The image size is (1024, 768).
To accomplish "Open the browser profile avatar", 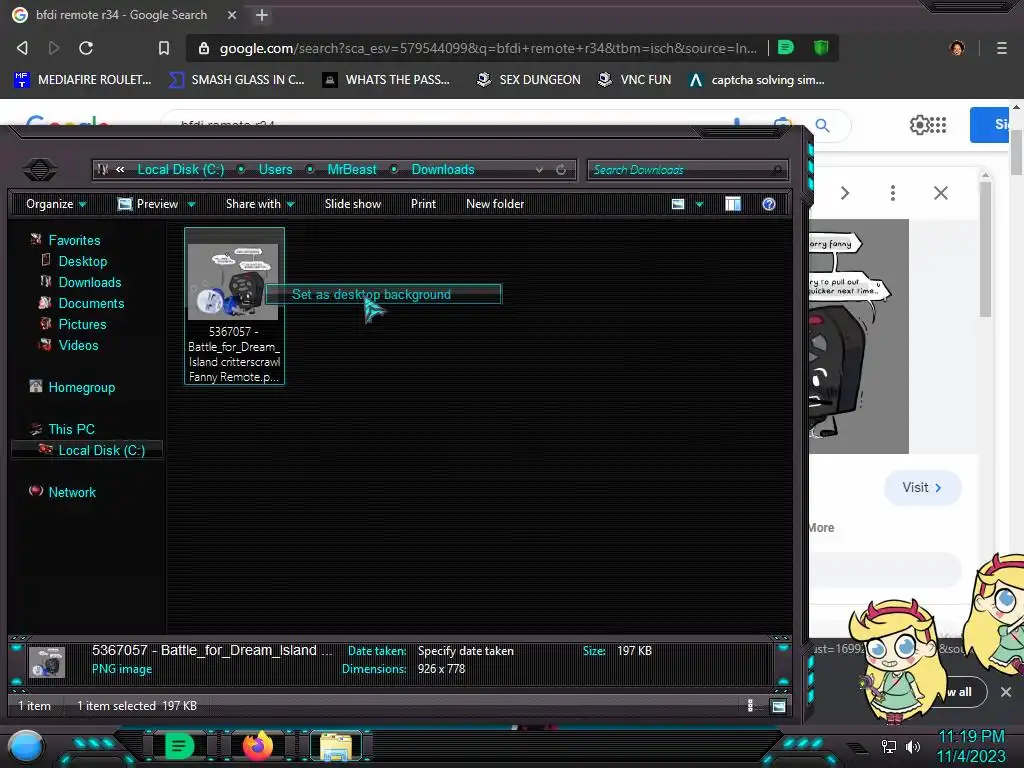I will point(957,48).
